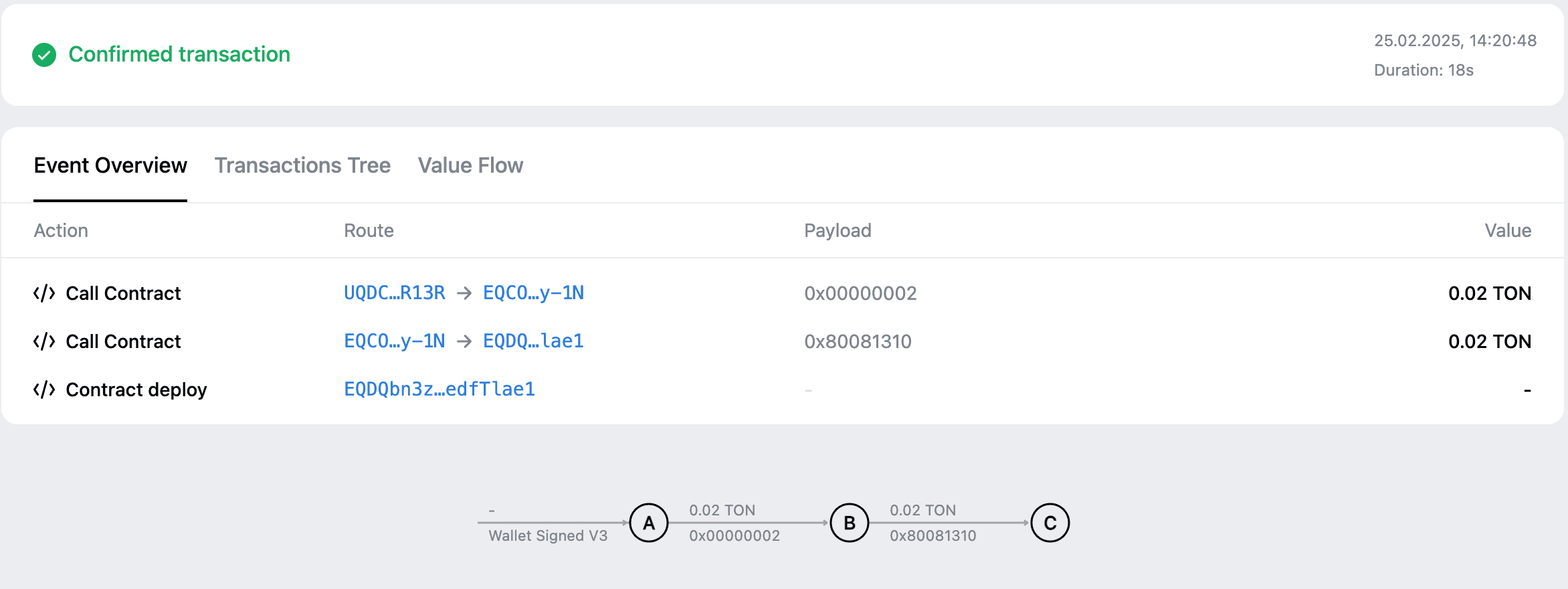Click 0x80081310 label under B-C edge
The width and height of the screenshot is (1568, 589).
tap(933, 535)
